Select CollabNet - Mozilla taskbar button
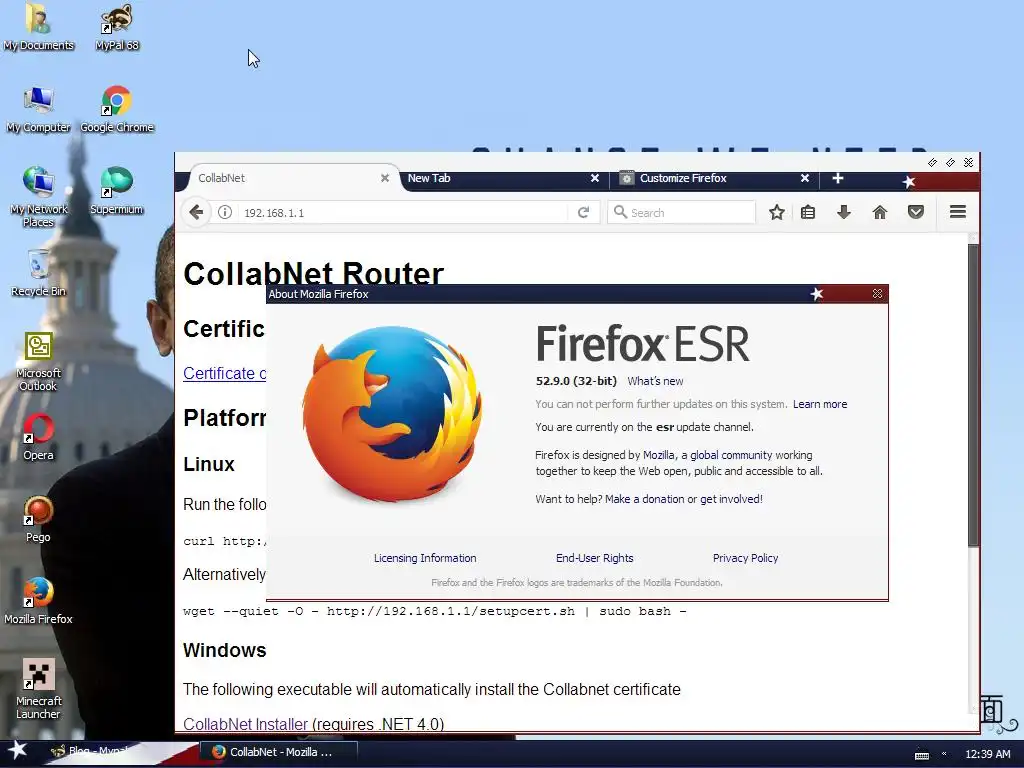1024x768 pixels. pyautogui.click(x=279, y=752)
